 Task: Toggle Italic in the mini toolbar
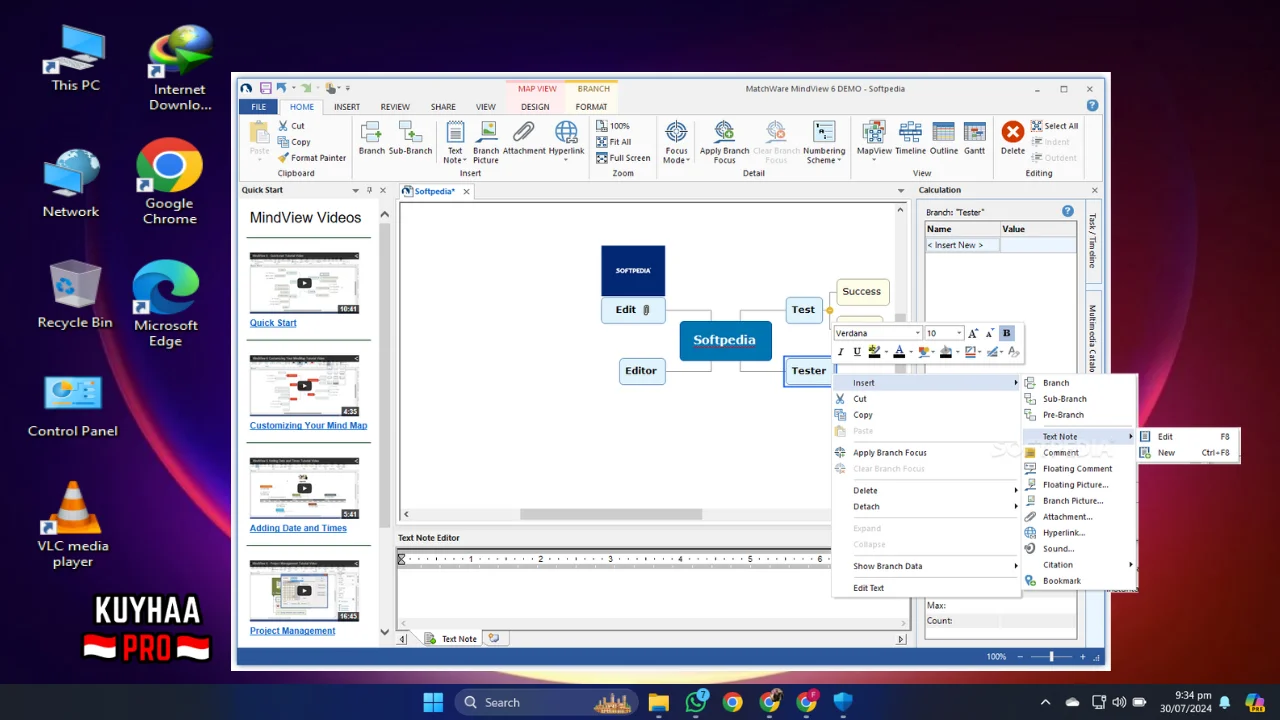(840, 351)
